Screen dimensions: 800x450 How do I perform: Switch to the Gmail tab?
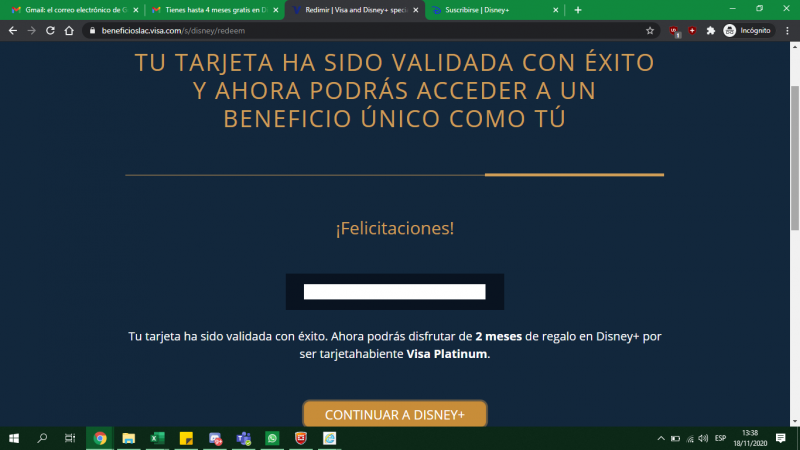[x=75, y=9]
